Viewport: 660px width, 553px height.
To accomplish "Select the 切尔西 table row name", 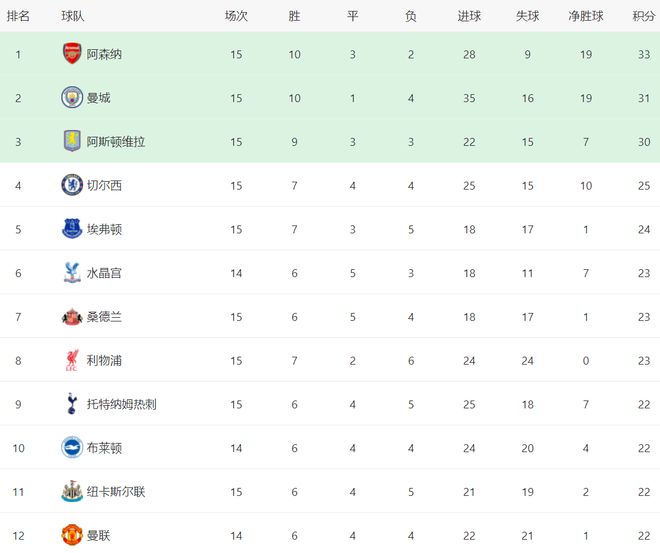I will [x=104, y=185].
